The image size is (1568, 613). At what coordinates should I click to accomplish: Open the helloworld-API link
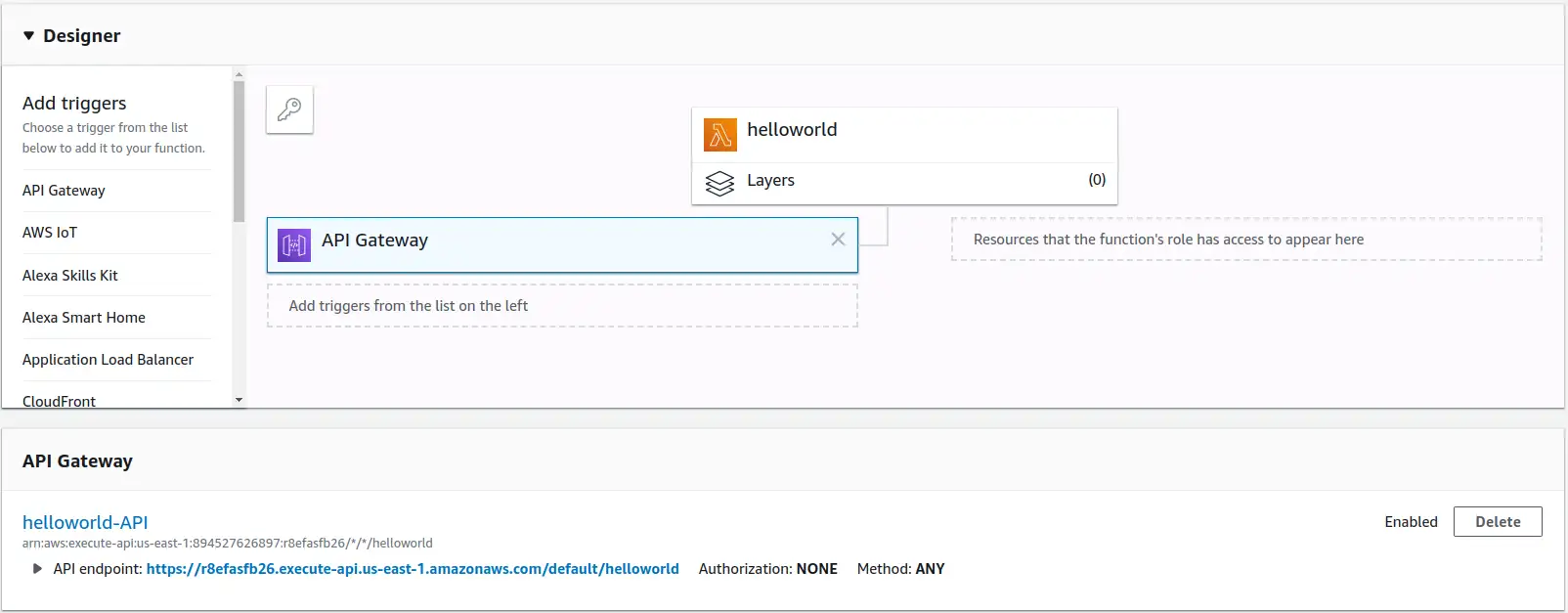pyautogui.click(x=85, y=522)
